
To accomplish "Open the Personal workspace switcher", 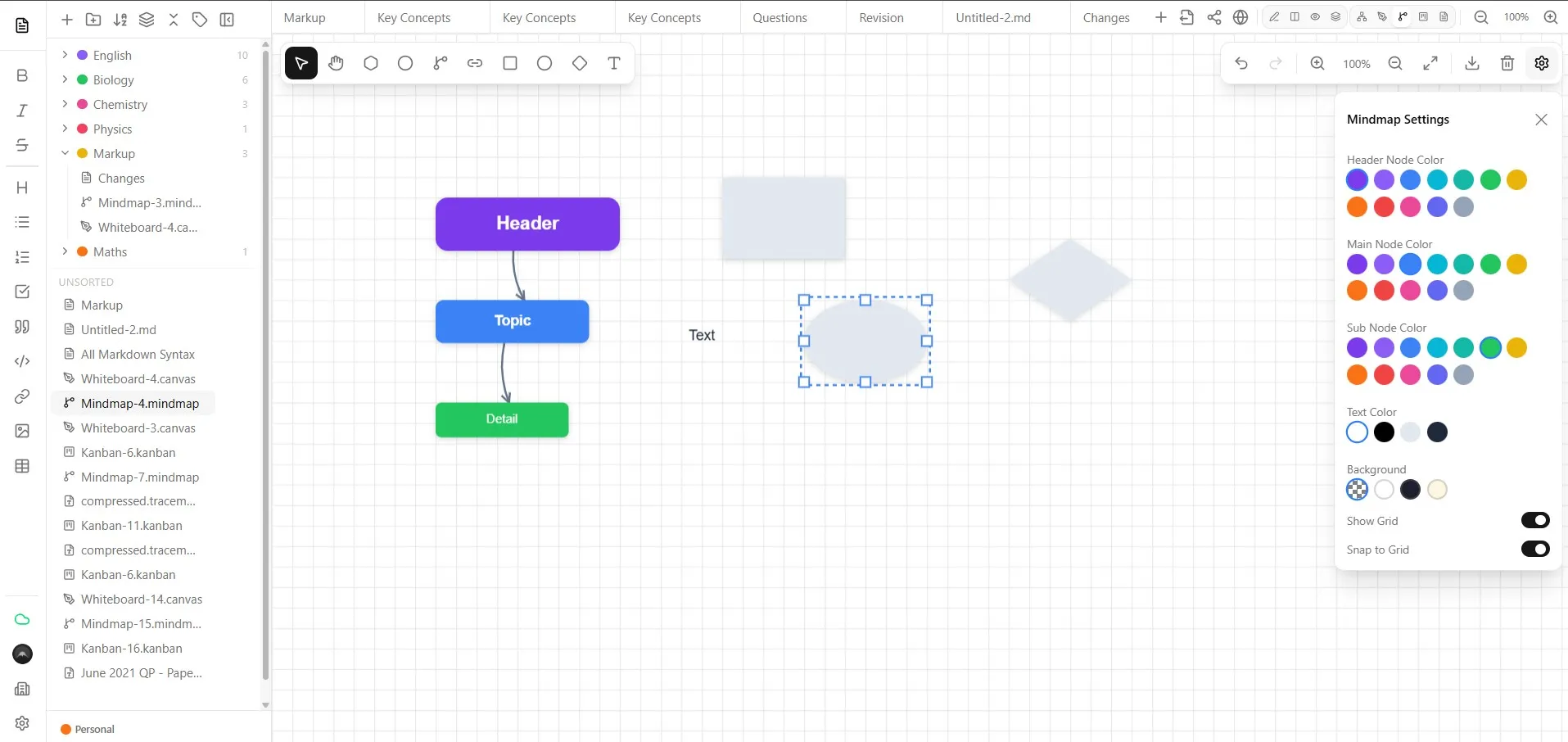I will (88, 729).
